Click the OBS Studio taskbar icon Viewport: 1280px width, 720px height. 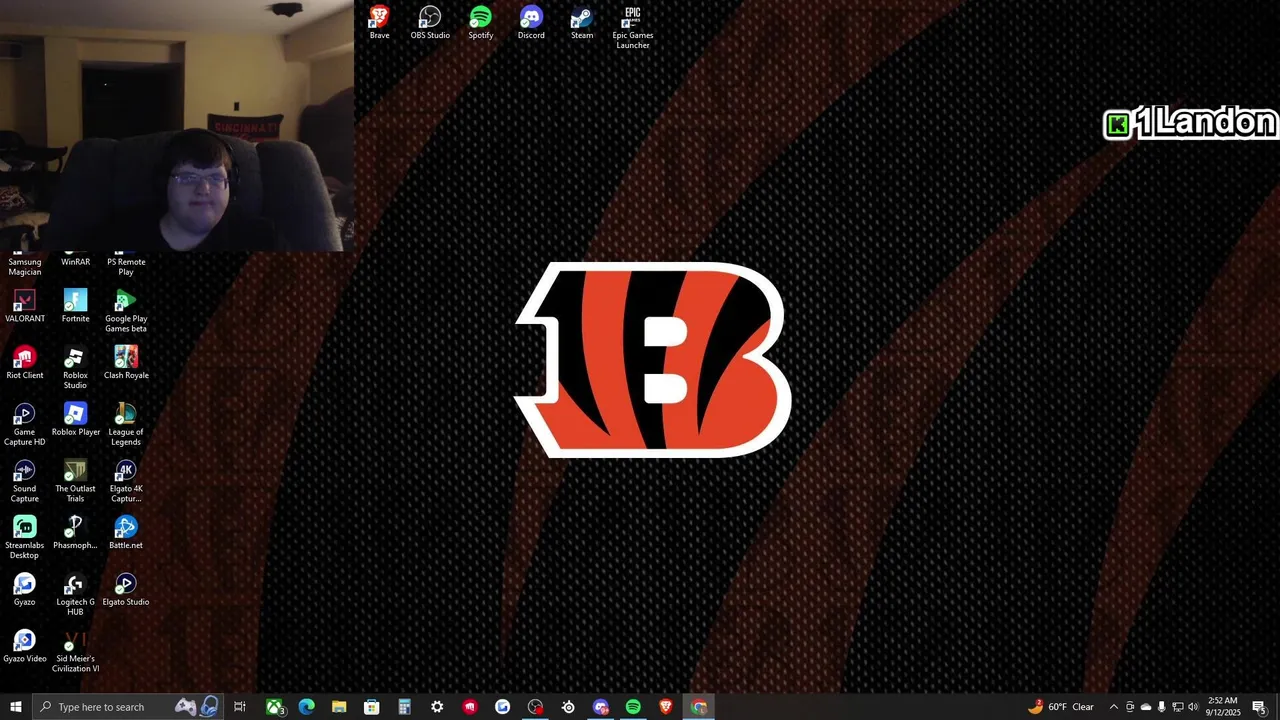pyautogui.click(x=535, y=707)
